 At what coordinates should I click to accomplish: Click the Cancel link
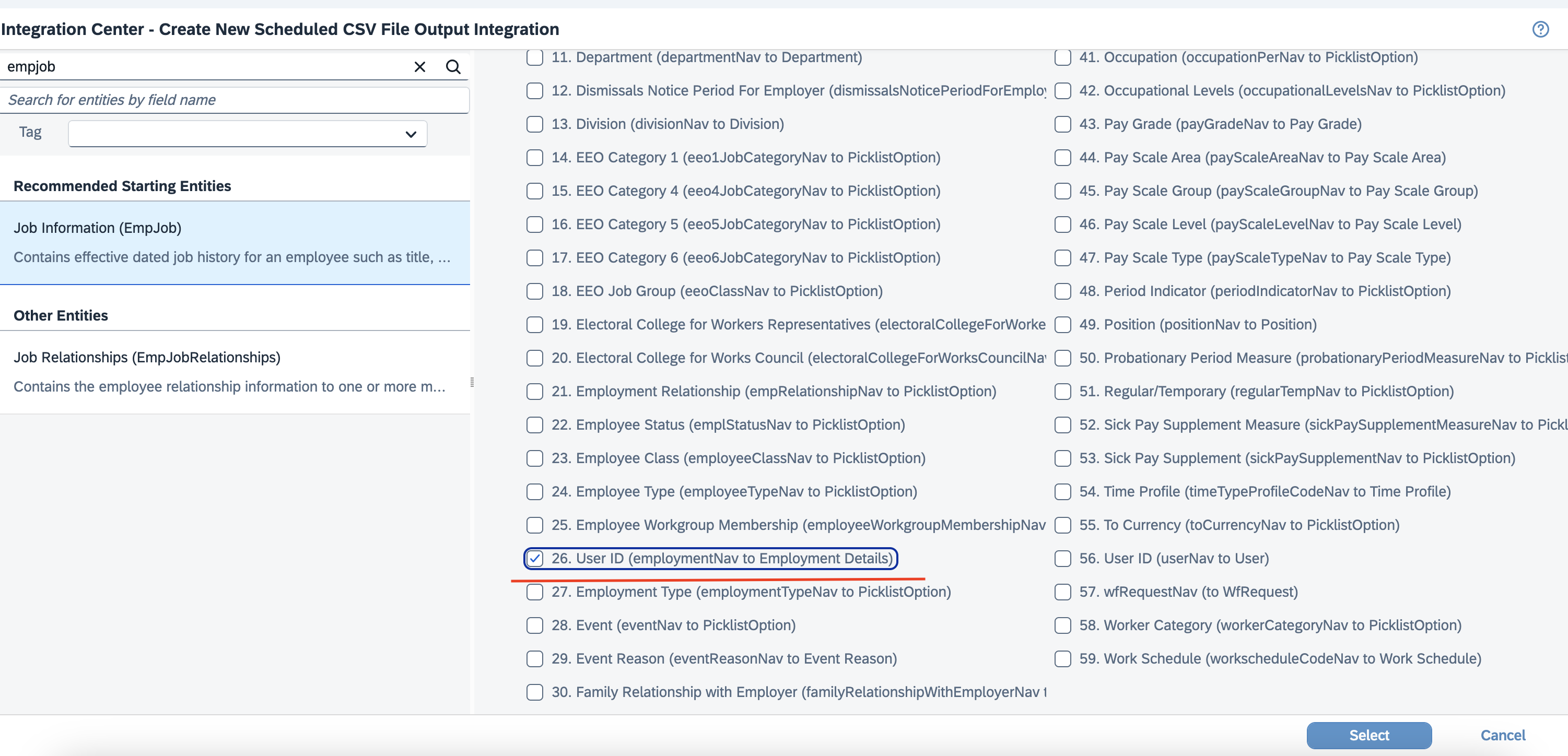[x=1502, y=735]
